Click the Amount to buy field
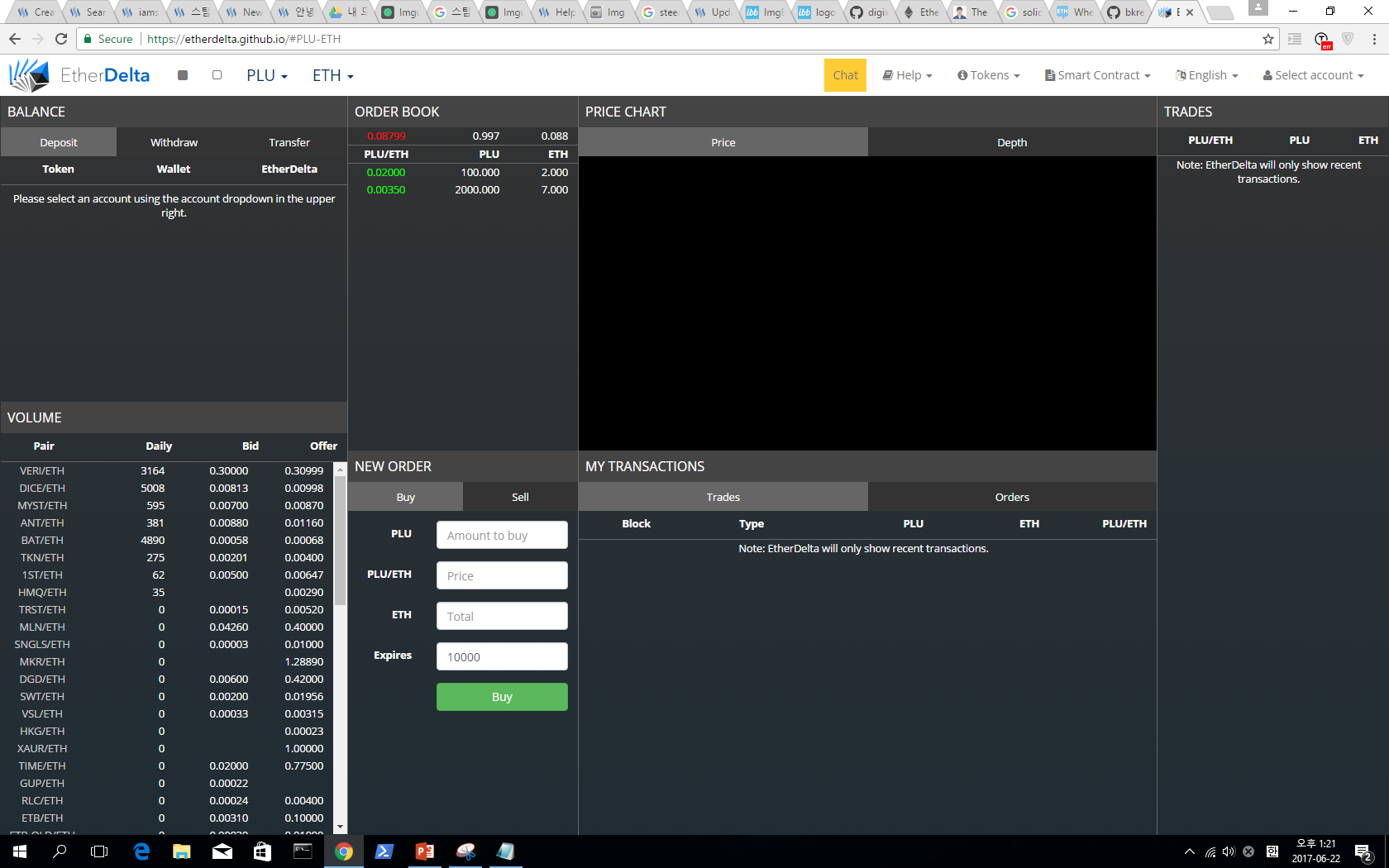1389x868 pixels. click(x=502, y=535)
